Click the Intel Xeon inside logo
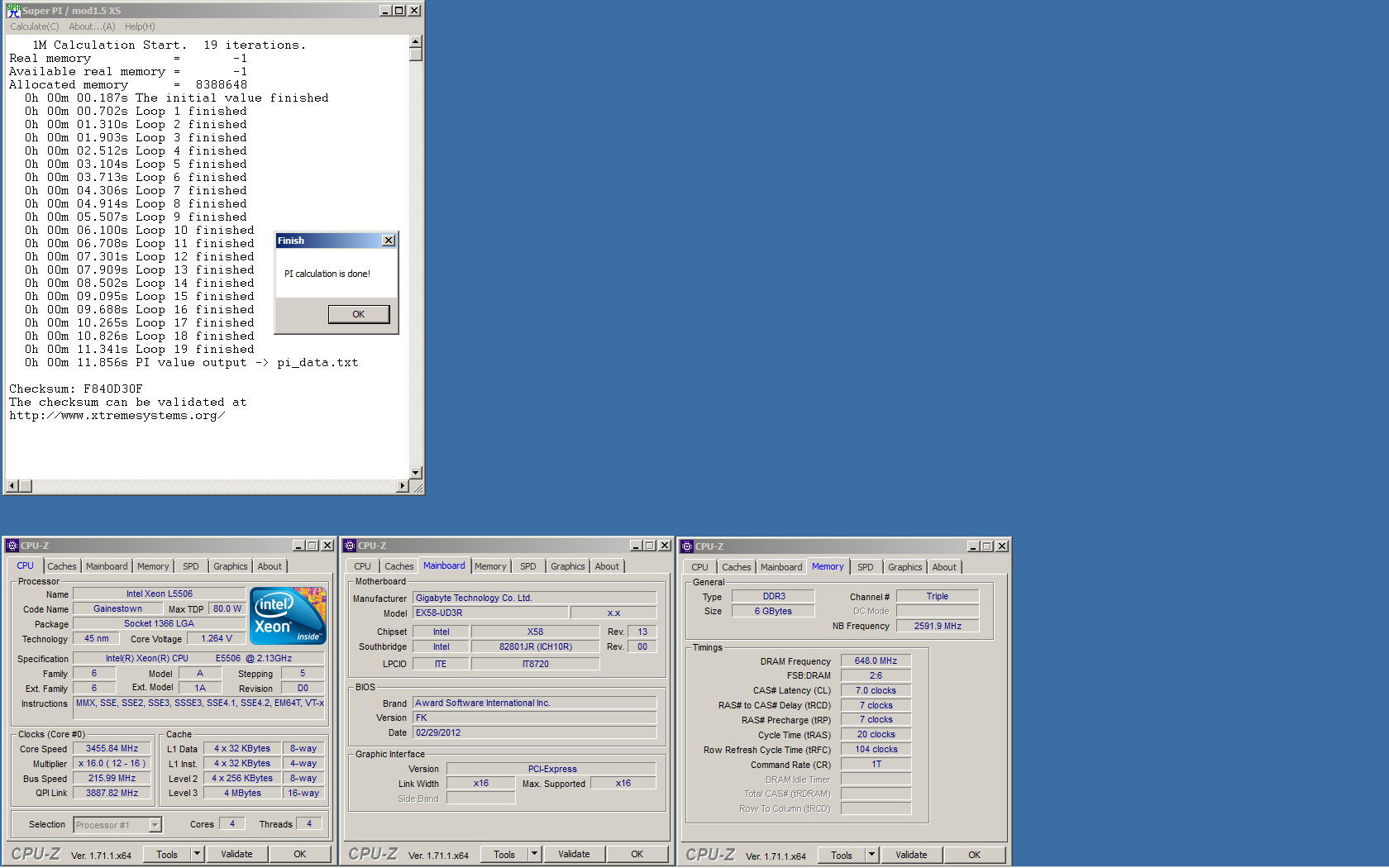This screenshot has width=1389, height=868. coord(288,616)
